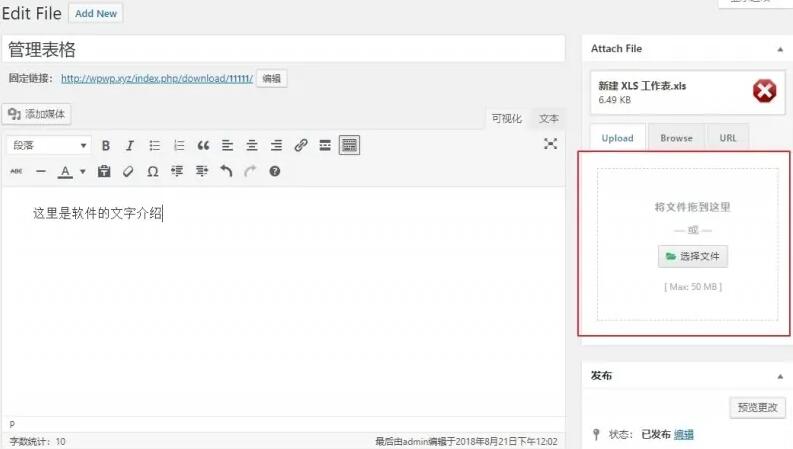Apply the text color

pyautogui.click(x=65, y=172)
